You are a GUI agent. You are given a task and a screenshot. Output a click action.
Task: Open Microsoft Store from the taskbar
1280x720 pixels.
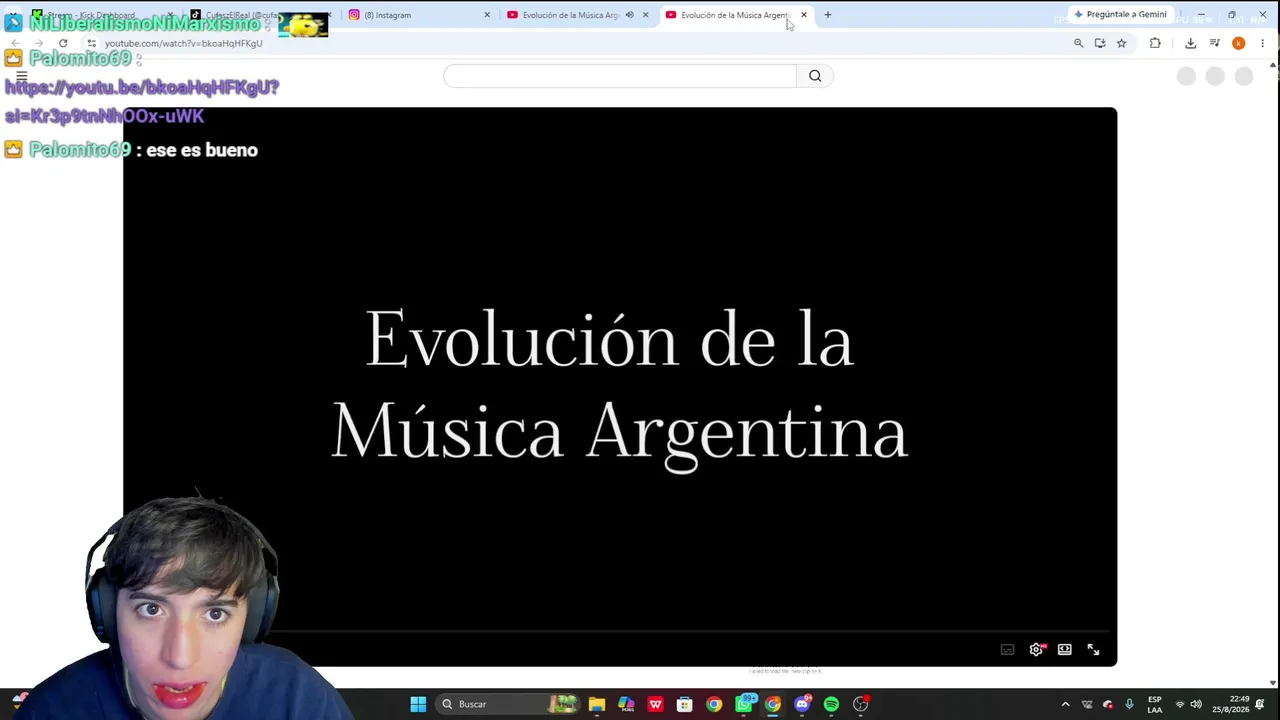685,704
